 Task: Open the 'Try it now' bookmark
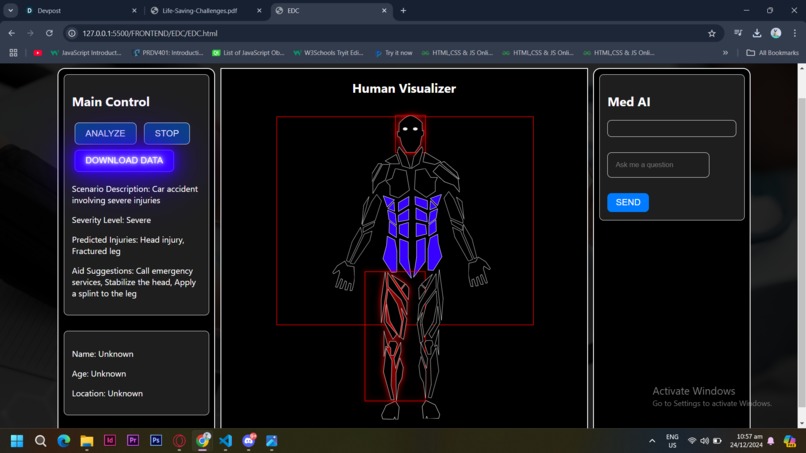(x=394, y=53)
